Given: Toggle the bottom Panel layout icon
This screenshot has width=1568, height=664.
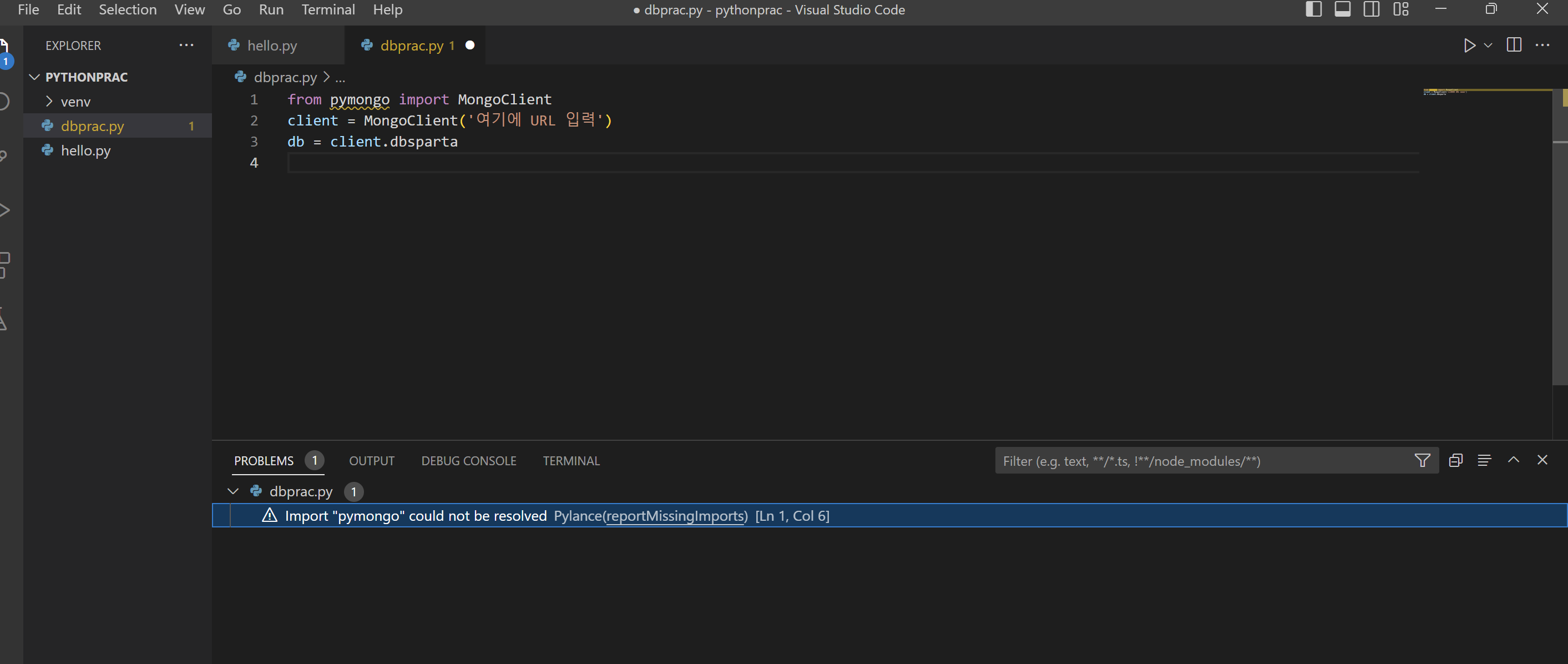Looking at the screenshot, I should (x=1343, y=9).
